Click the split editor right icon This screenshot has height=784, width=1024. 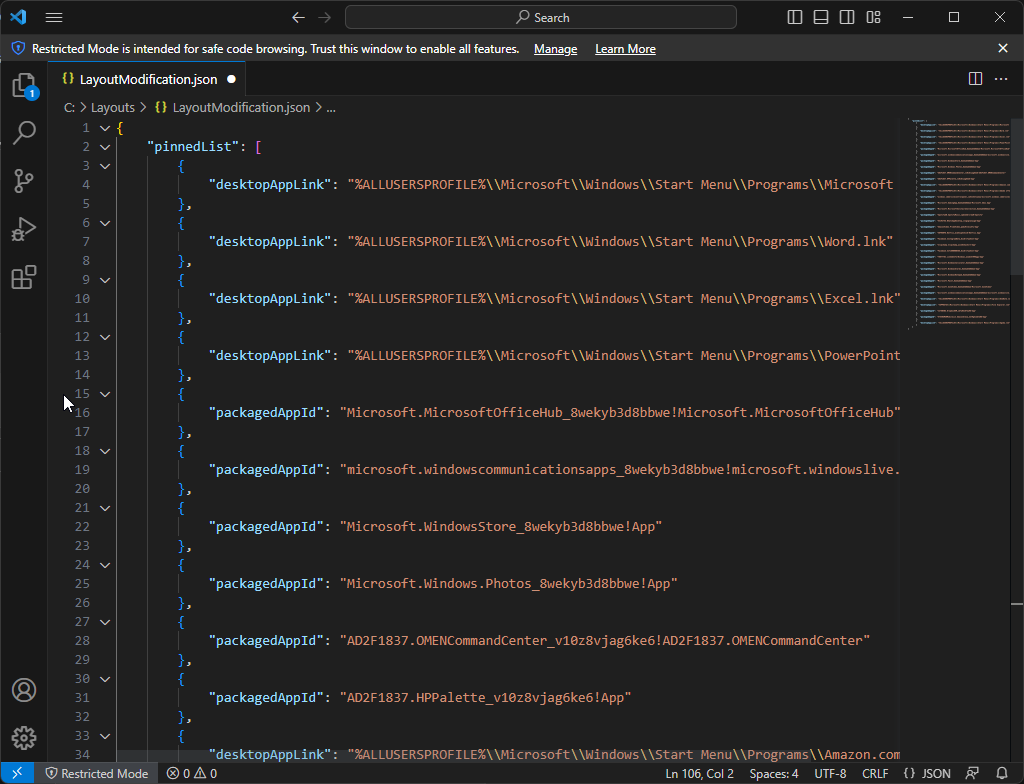976,79
